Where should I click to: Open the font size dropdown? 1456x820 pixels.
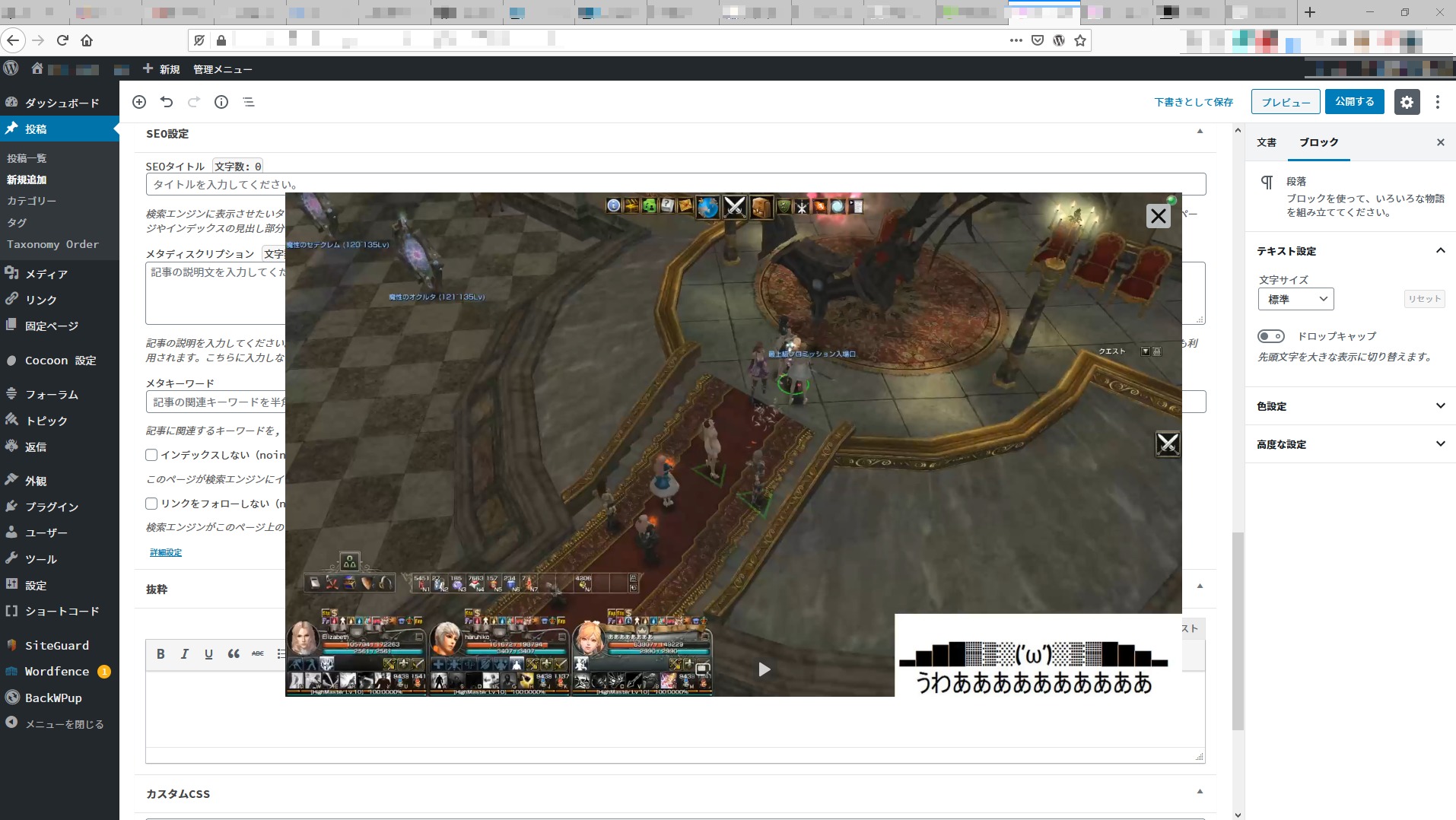(1296, 299)
